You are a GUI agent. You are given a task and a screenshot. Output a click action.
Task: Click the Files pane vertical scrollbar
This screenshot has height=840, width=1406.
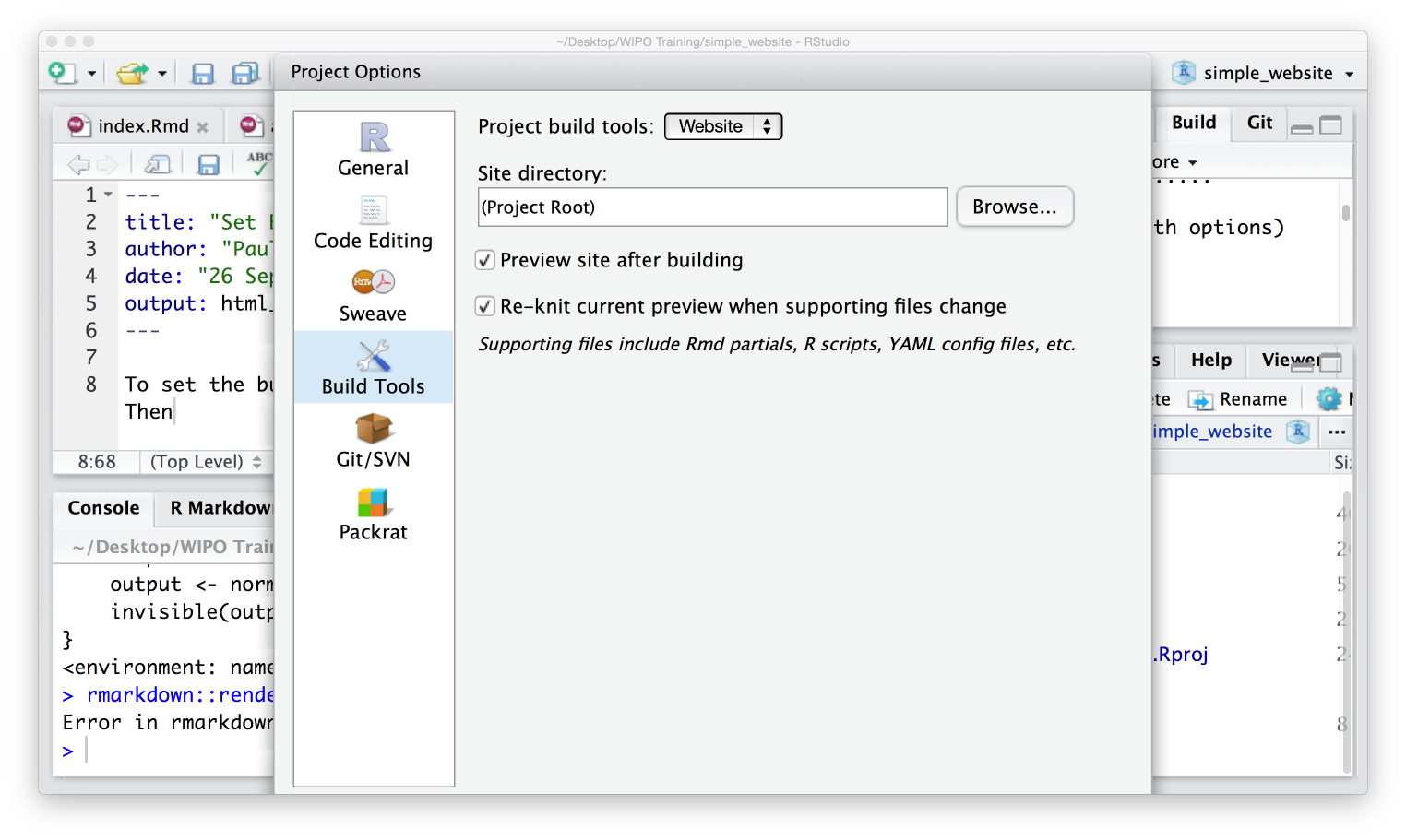pos(1347,633)
